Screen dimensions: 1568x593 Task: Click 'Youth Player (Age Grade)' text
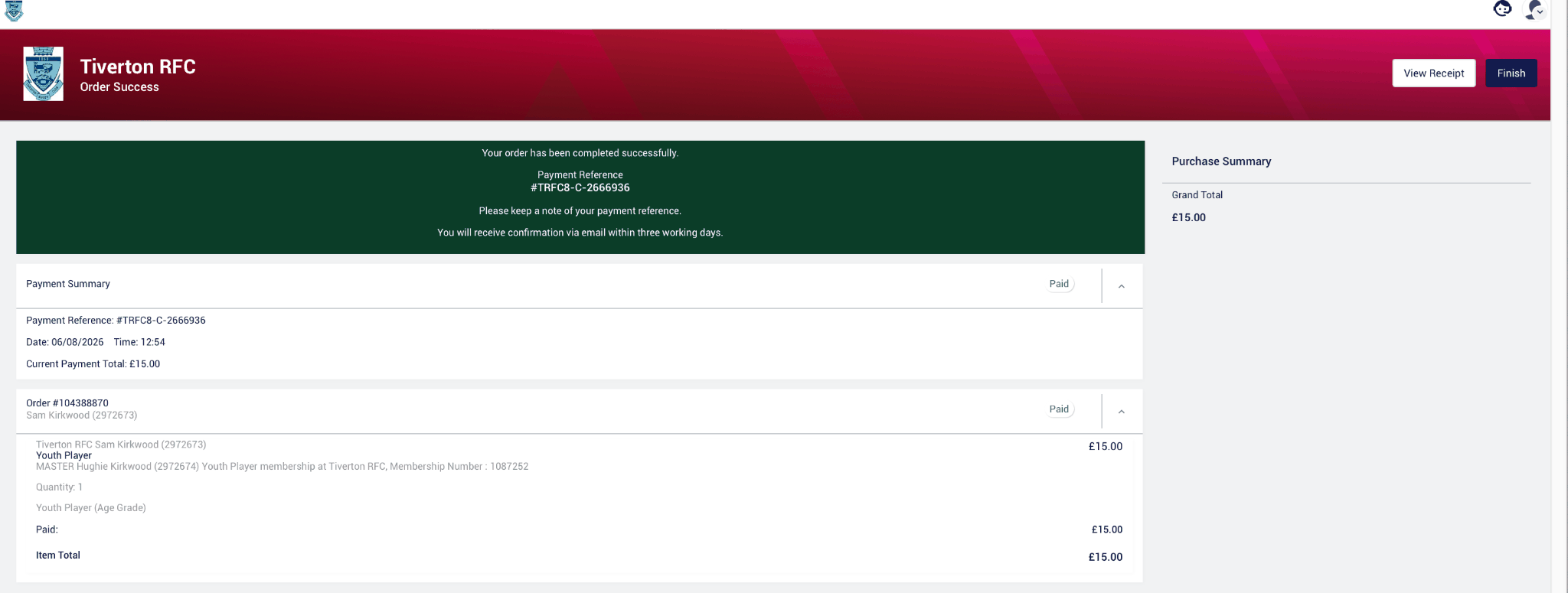pos(91,508)
